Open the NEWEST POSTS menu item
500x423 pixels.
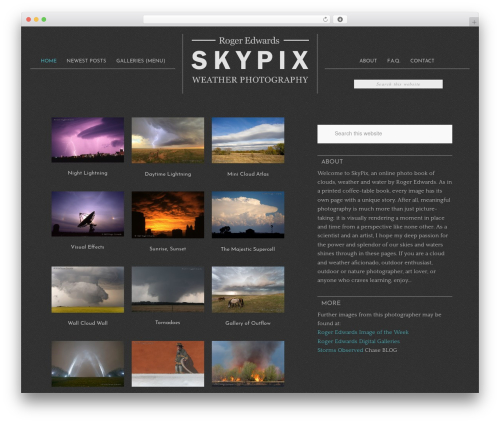click(86, 61)
